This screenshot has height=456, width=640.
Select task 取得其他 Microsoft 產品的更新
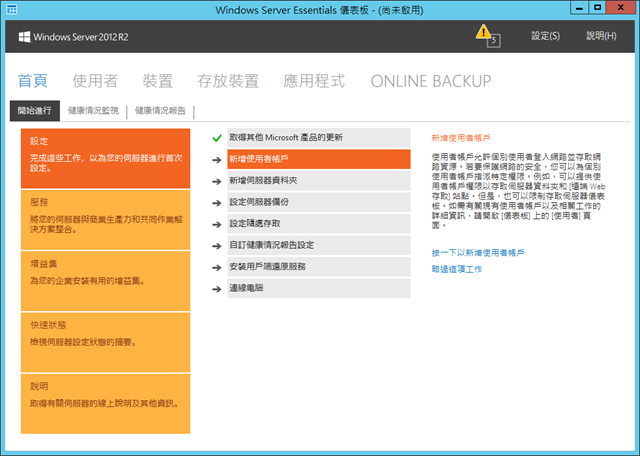click(319, 138)
